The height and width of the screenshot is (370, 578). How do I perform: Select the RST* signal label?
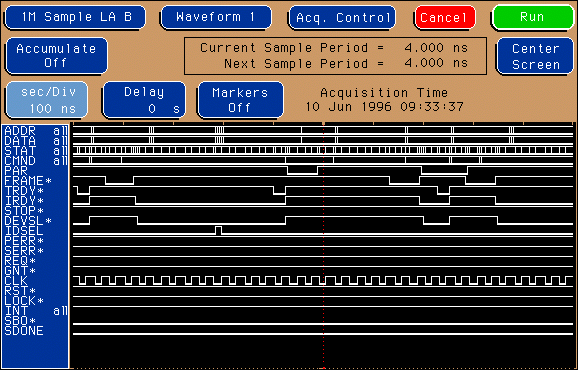[x=20, y=291]
